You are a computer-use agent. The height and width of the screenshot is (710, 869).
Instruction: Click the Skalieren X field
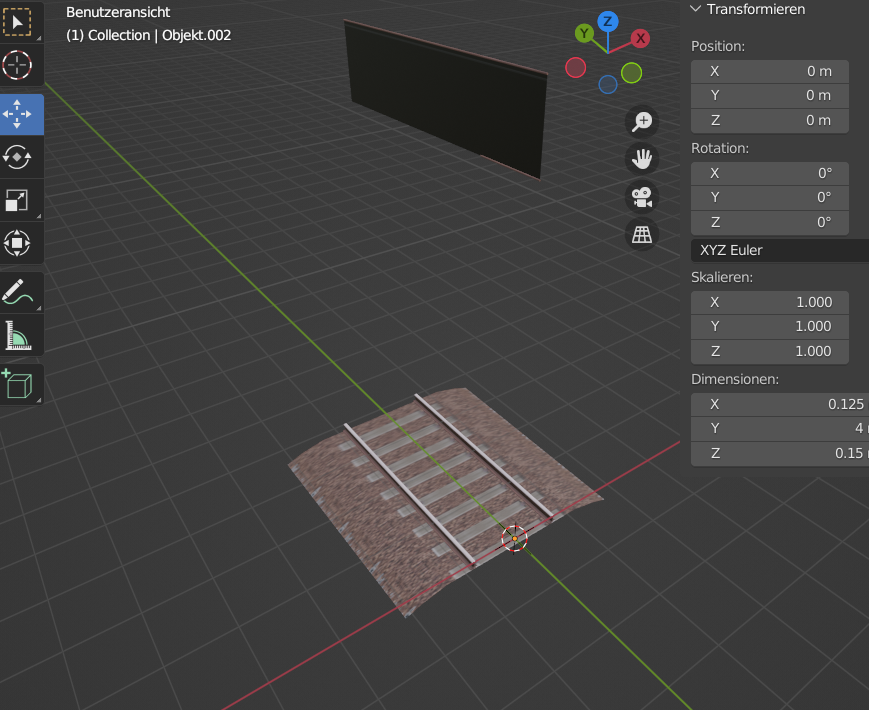(x=770, y=302)
